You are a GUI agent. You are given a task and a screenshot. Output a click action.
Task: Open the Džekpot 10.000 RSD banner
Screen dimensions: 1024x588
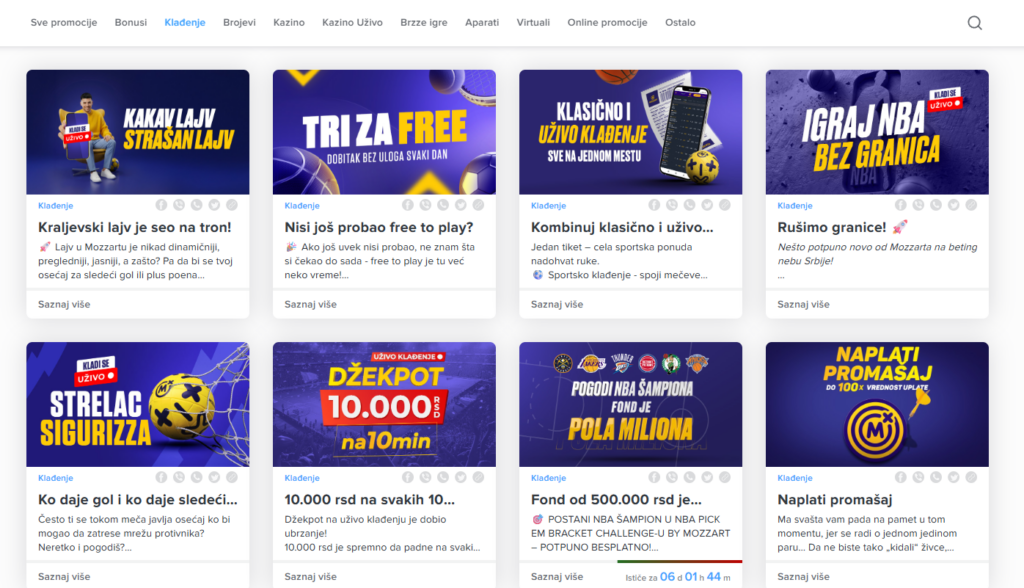pos(384,404)
